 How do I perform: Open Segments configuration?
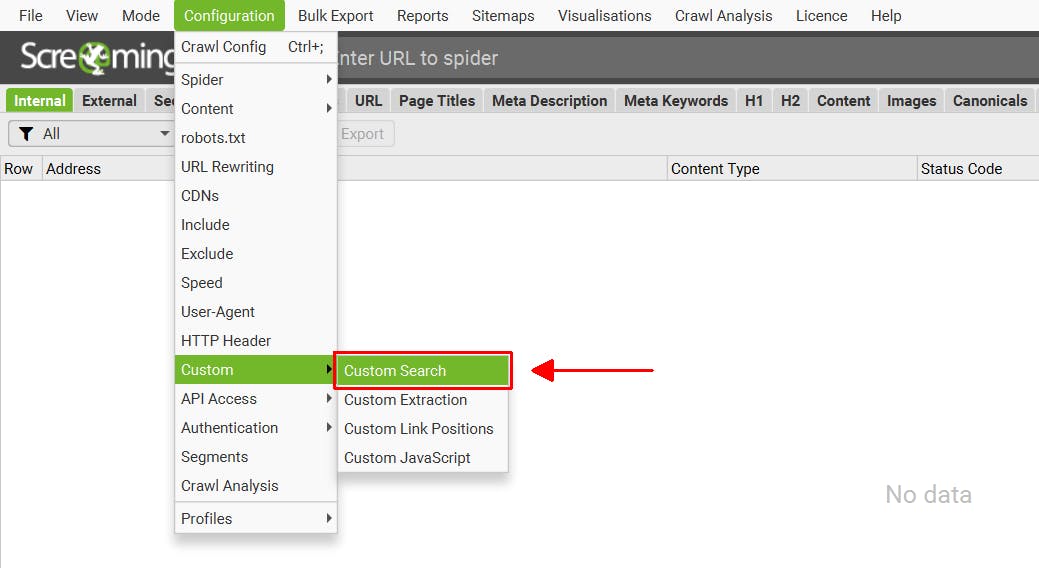pyautogui.click(x=256, y=457)
